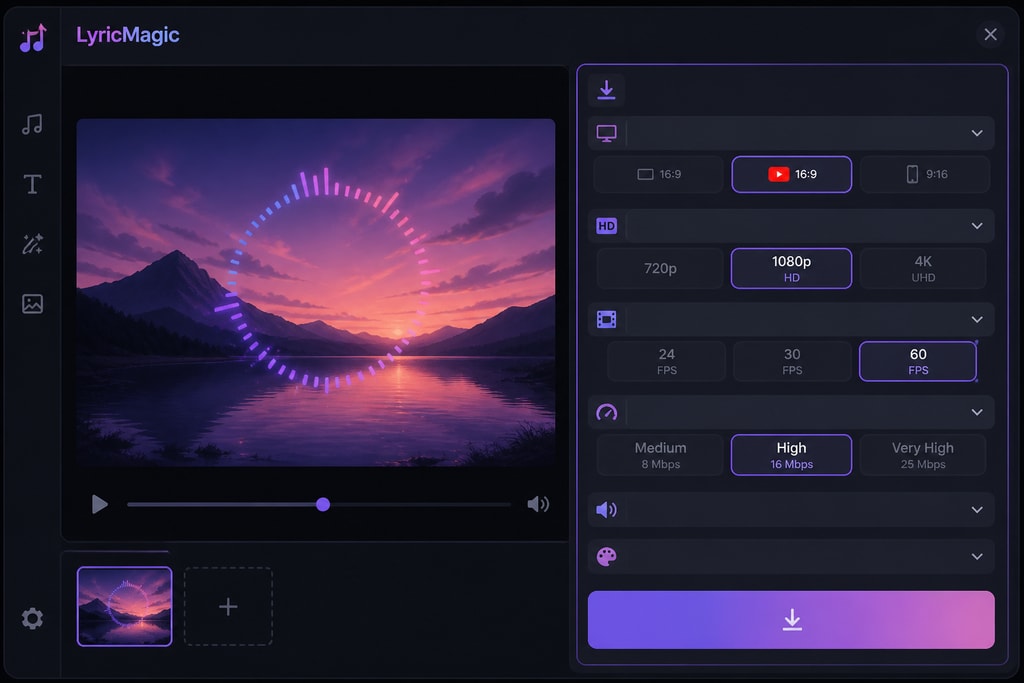Image resolution: width=1024 pixels, height=683 pixels.
Task: Add a new scene with plus tile
Action: point(228,607)
